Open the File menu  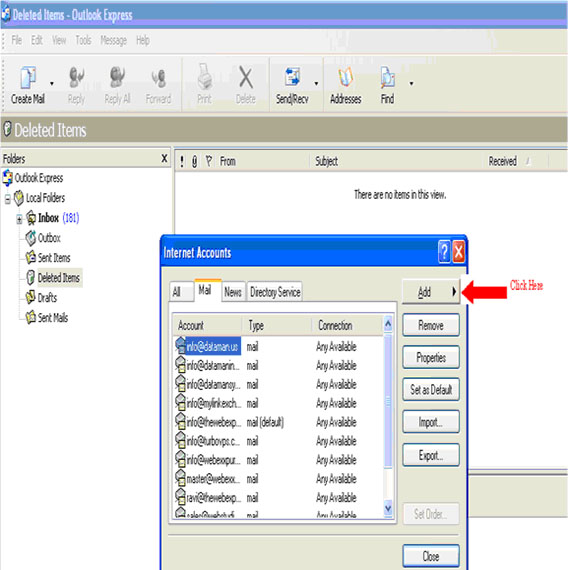coord(17,40)
